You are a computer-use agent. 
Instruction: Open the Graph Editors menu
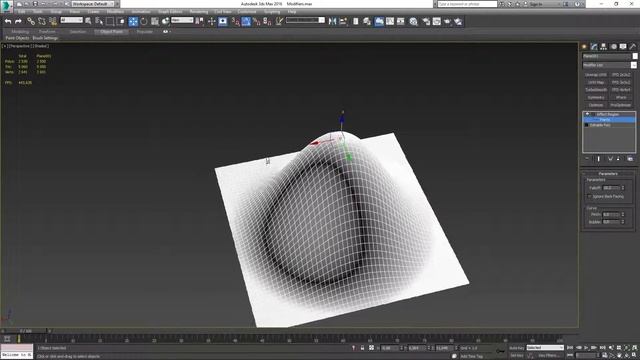tap(170, 12)
